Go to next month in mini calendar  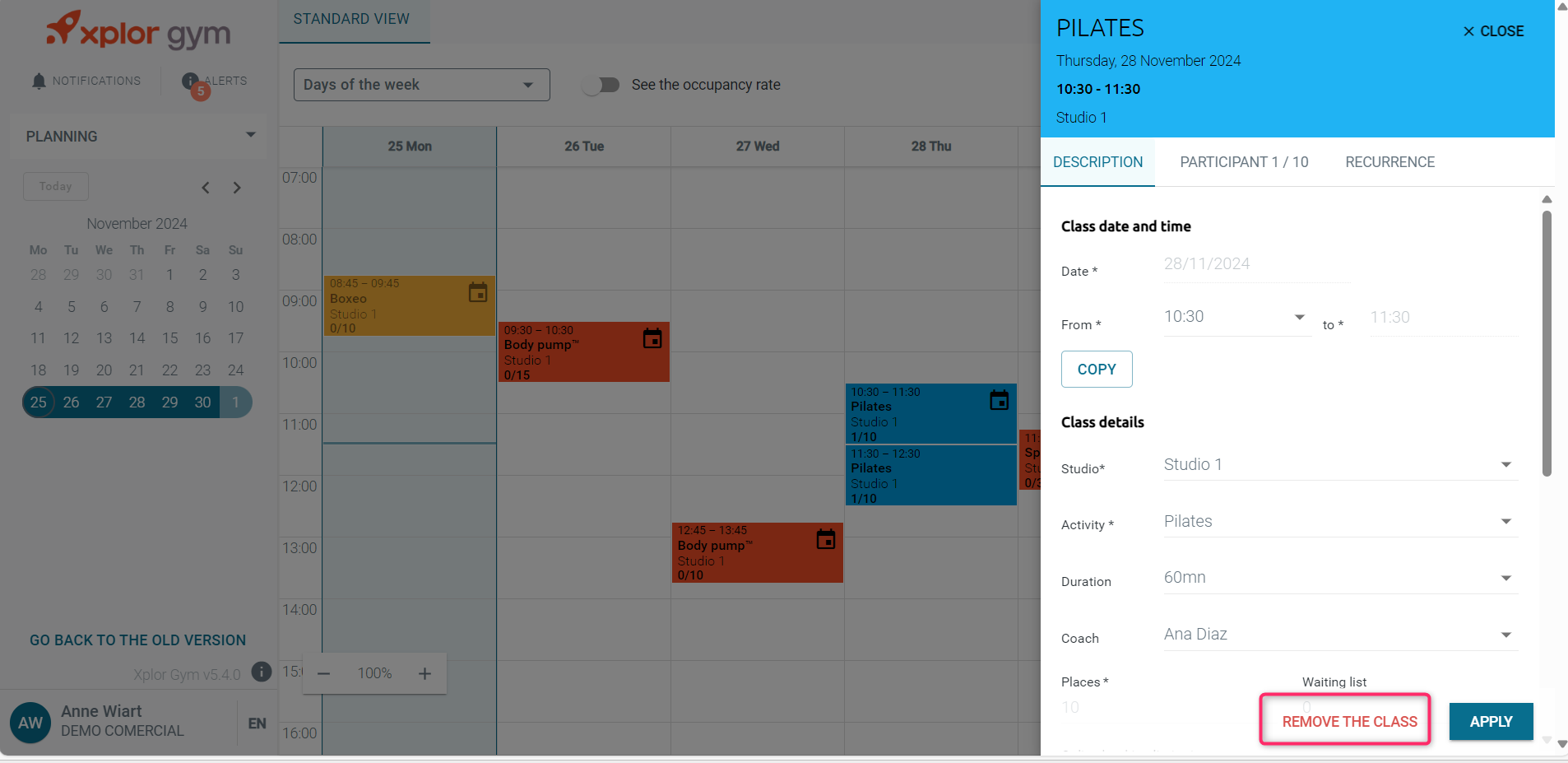click(237, 188)
